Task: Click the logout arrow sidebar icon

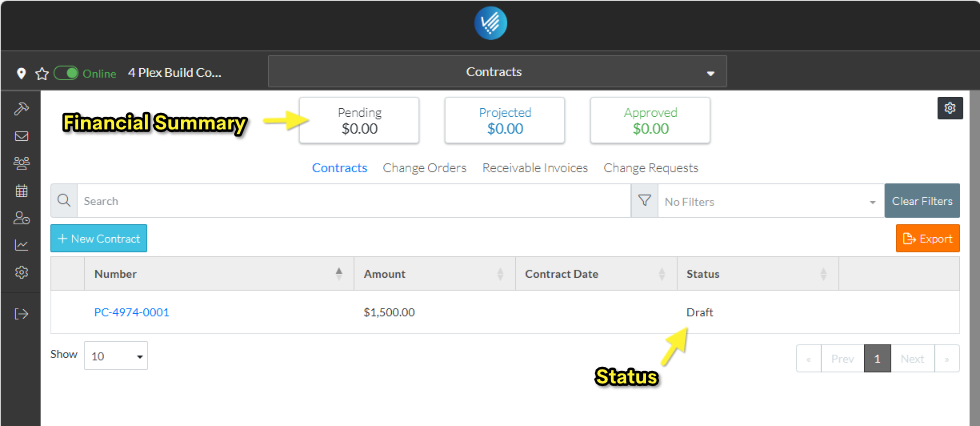Action: click(21, 313)
